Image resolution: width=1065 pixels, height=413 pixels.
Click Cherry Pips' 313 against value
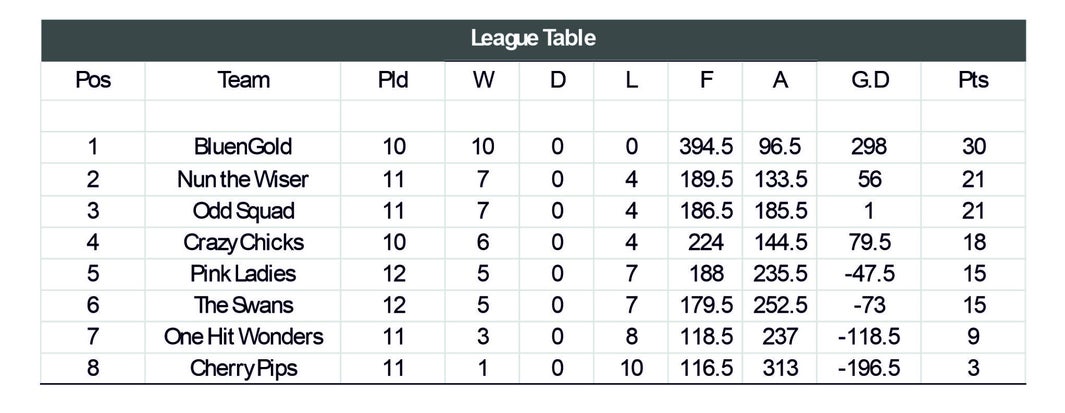780,368
